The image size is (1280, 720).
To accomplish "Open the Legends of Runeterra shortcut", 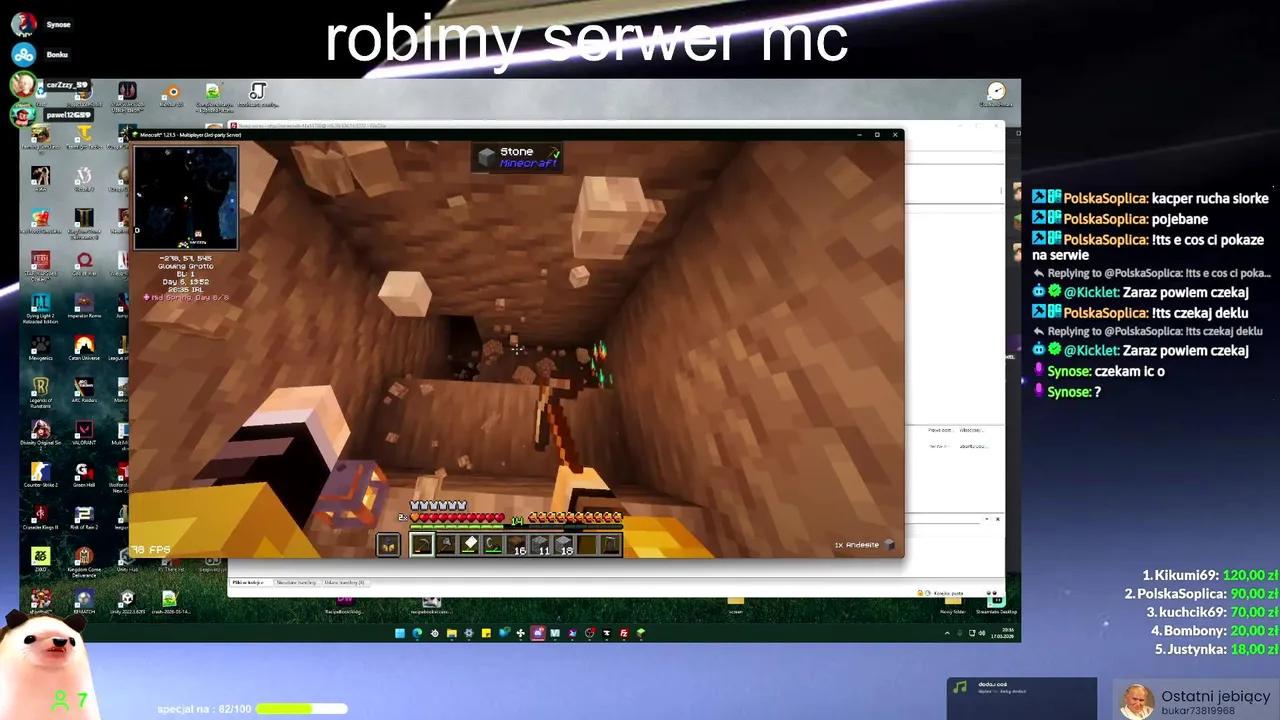I will click(x=40, y=392).
